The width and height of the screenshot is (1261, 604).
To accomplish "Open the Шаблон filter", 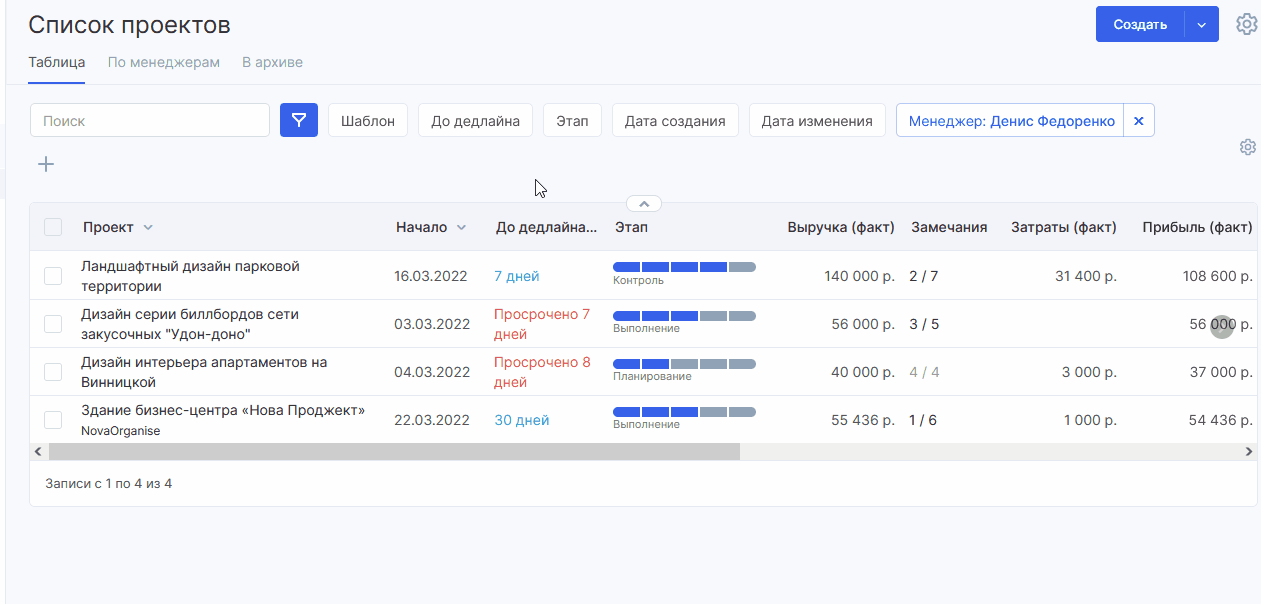I will tap(368, 121).
